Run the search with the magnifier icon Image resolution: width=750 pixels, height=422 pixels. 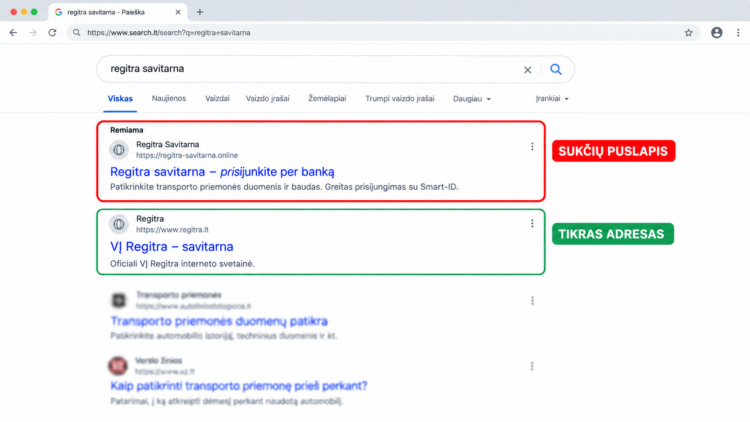click(x=556, y=69)
